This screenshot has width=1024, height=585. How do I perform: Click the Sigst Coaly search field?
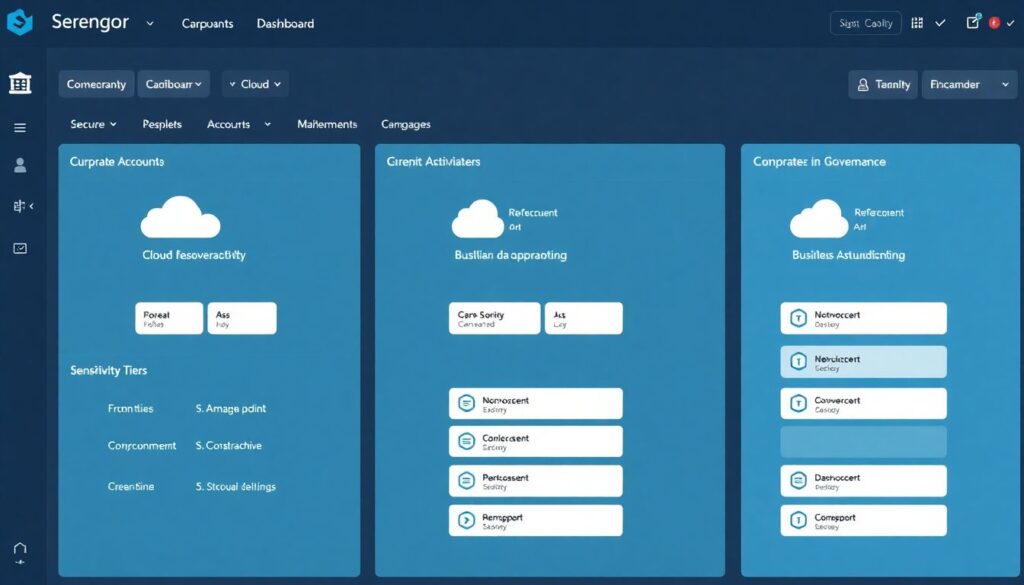coord(865,22)
